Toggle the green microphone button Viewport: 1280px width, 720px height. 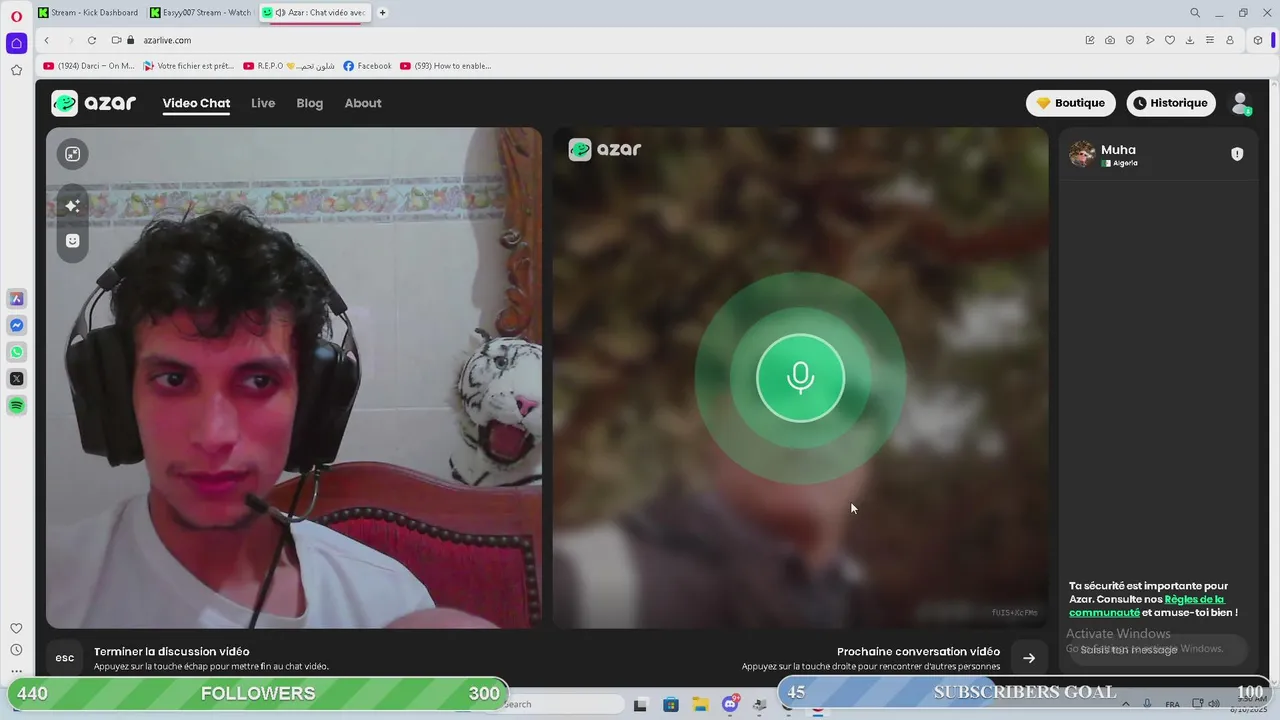click(800, 378)
